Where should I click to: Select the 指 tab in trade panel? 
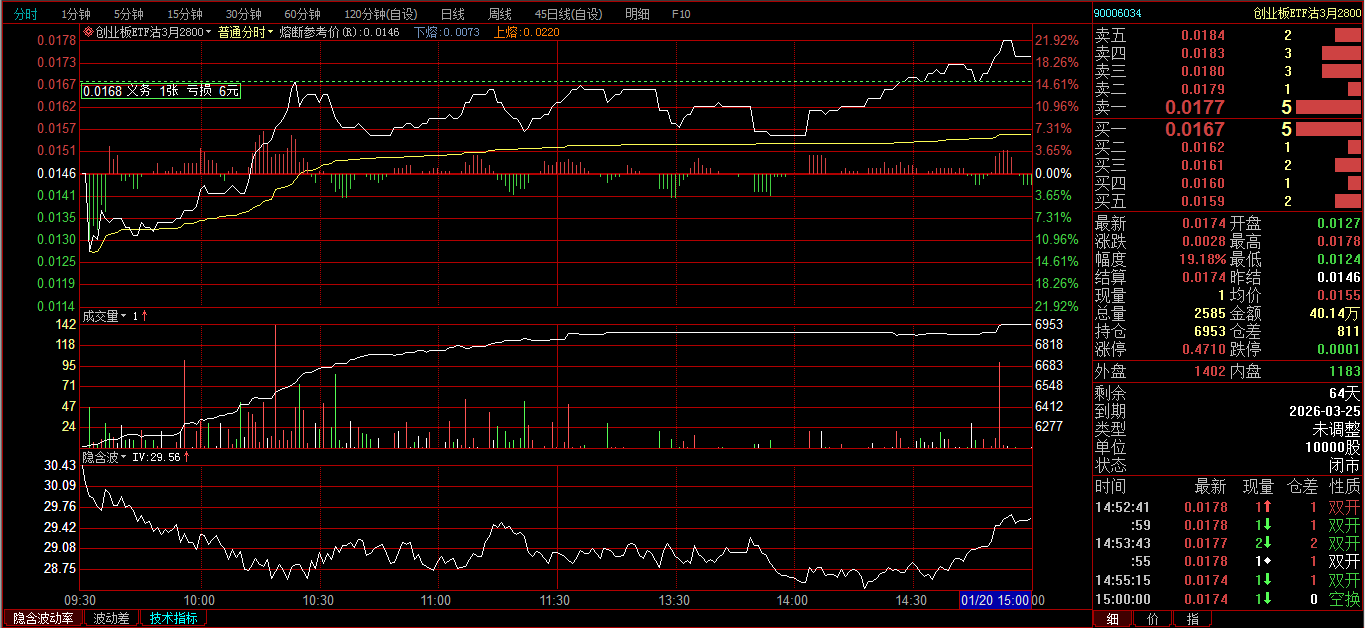(1192, 619)
